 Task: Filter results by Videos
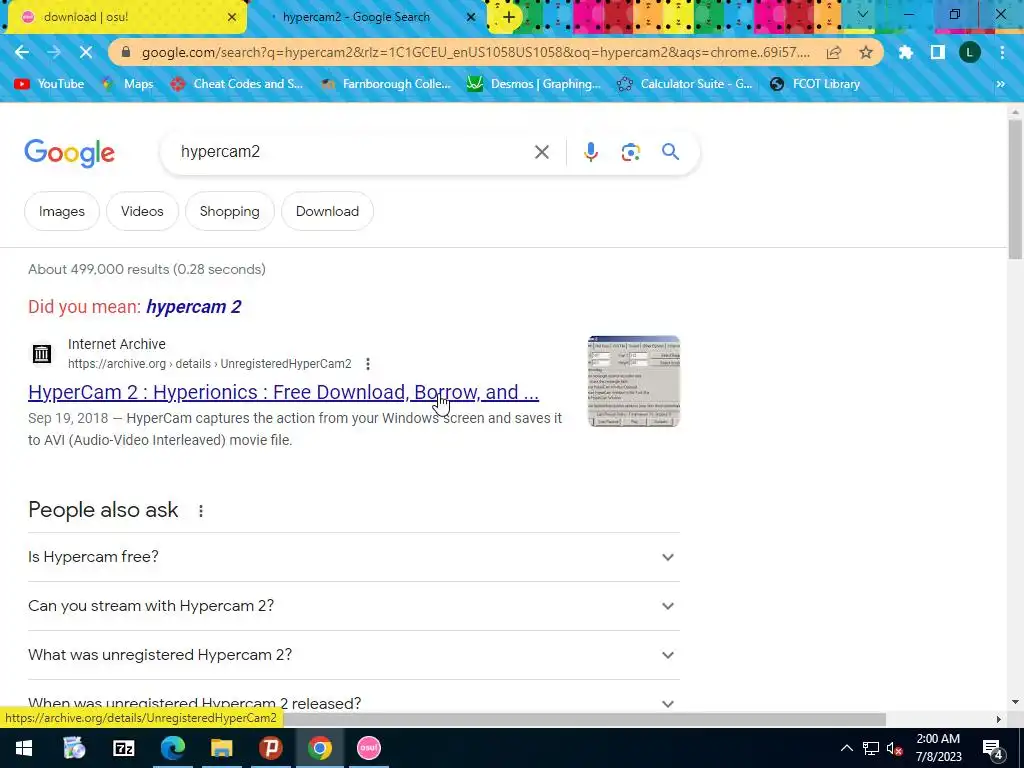point(142,211)
